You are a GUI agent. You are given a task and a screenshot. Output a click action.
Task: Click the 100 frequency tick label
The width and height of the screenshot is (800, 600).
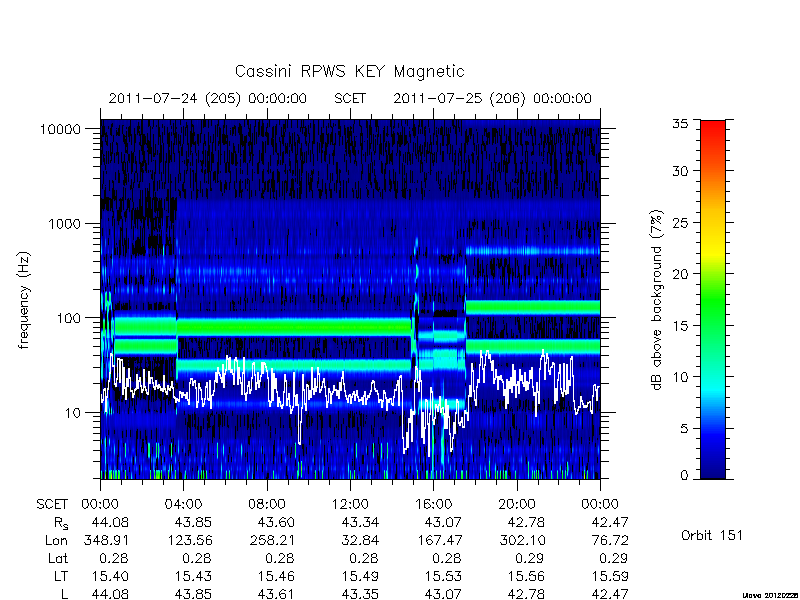pyautogui.click(x=69, y=318)
